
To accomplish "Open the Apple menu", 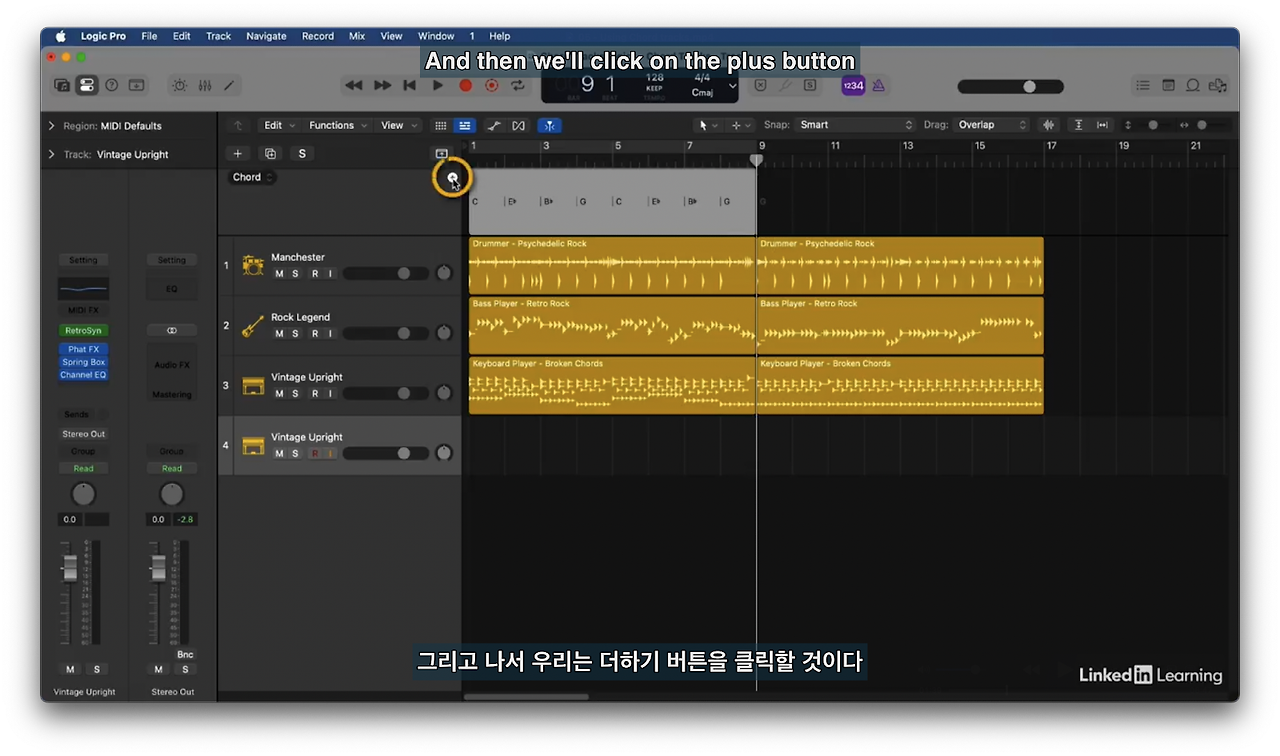I will coord(60,36).
